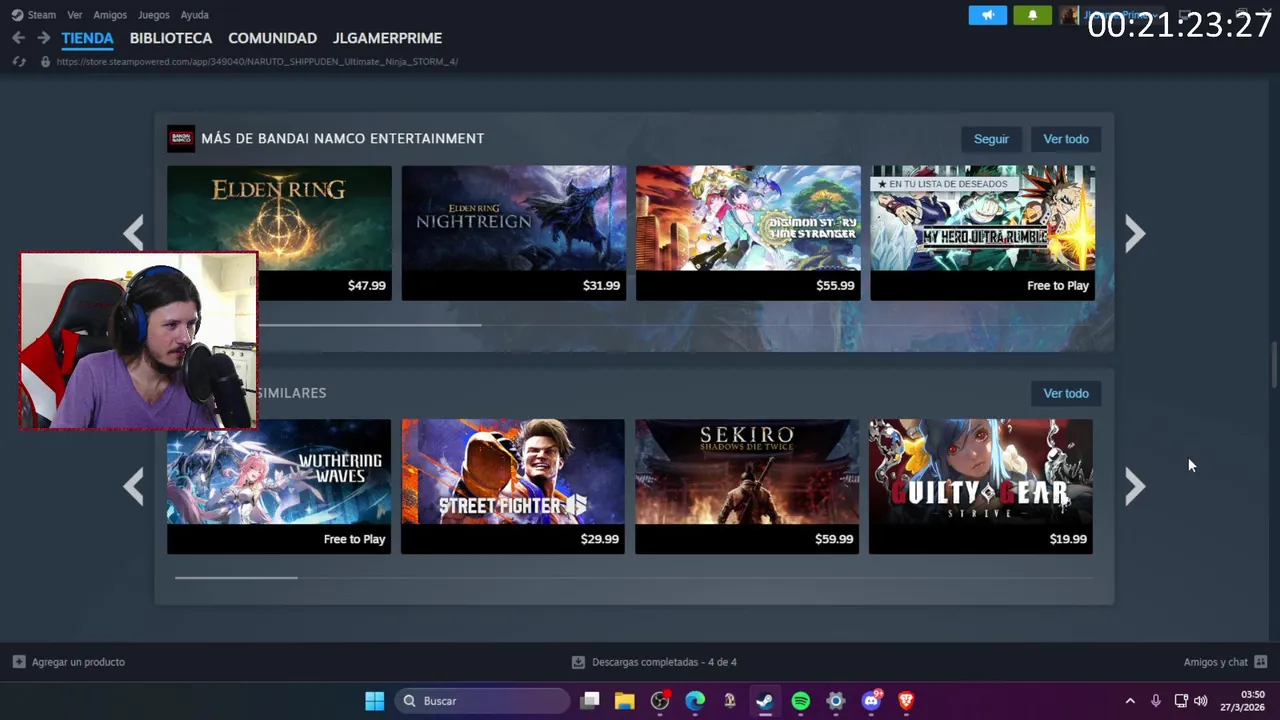Image resolution: width=1280 pixels, height=720 pixels.
Task: Click the microphone icon in system tray
Action: 1155,701
